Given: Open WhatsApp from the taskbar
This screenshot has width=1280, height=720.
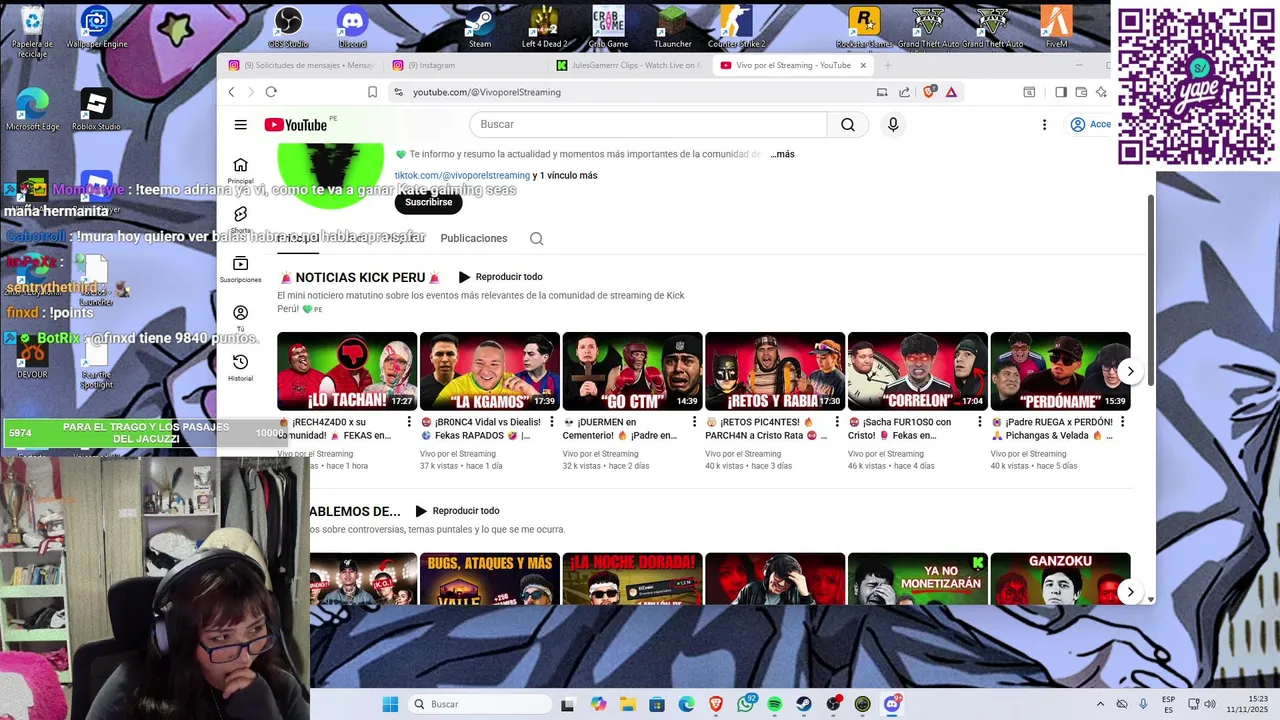Looking at the screenshot, I should 746,704.
